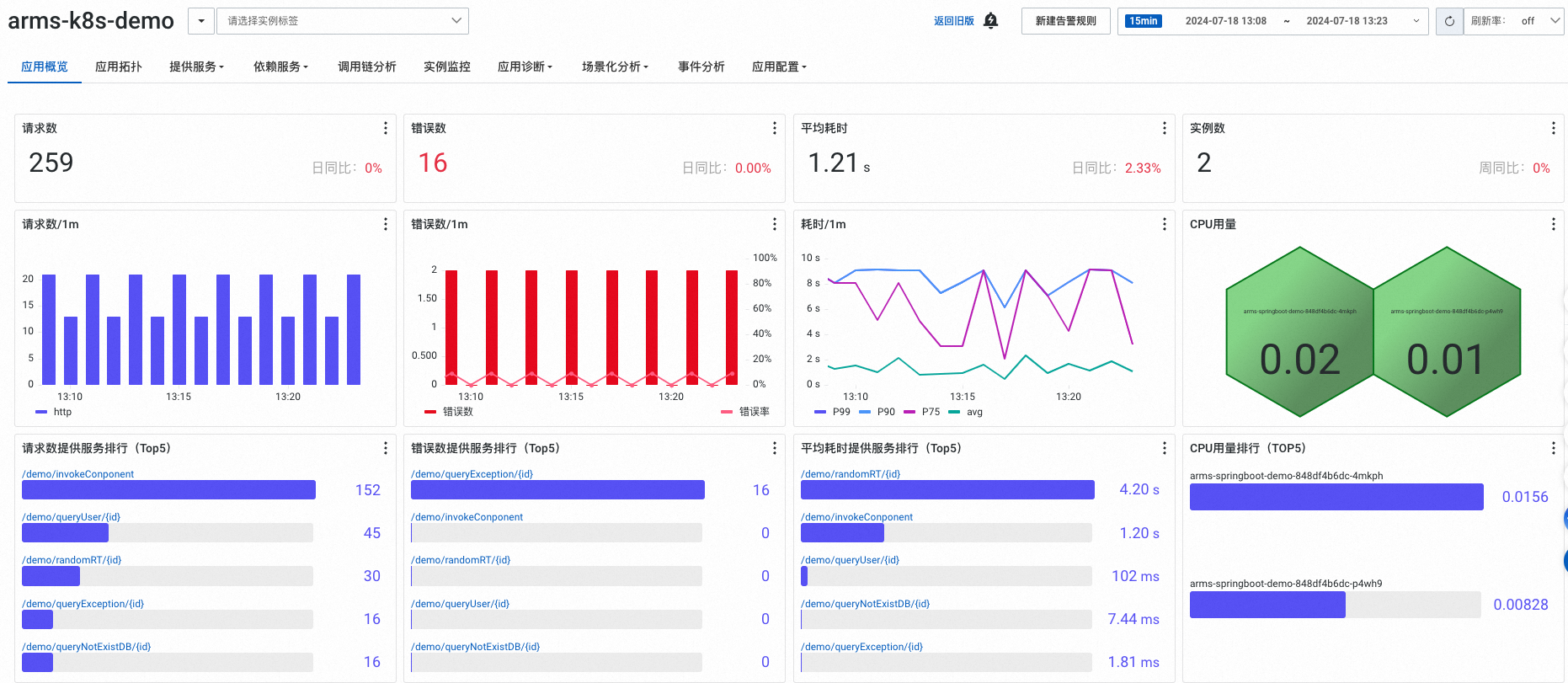Open more options for 错误数提供服务排行 panel
1568x683 pixels.
click(x=775, y=448)
